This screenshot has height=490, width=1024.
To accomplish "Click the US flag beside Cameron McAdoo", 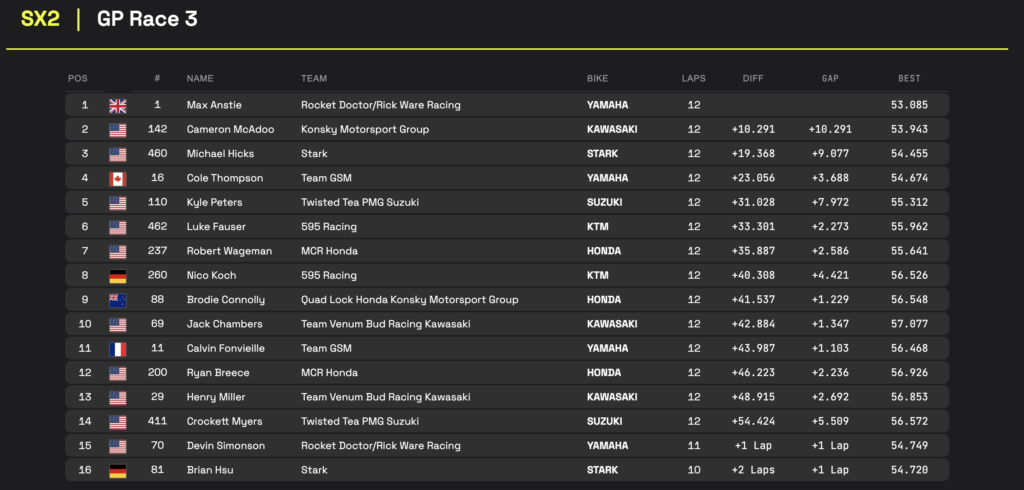I will pyautogui.click(x=118, y=130).
